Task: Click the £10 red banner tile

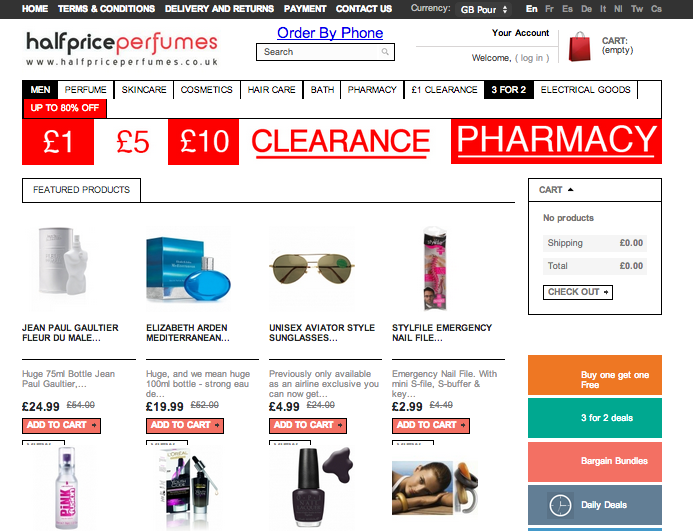Action: [x=203, y=141]
